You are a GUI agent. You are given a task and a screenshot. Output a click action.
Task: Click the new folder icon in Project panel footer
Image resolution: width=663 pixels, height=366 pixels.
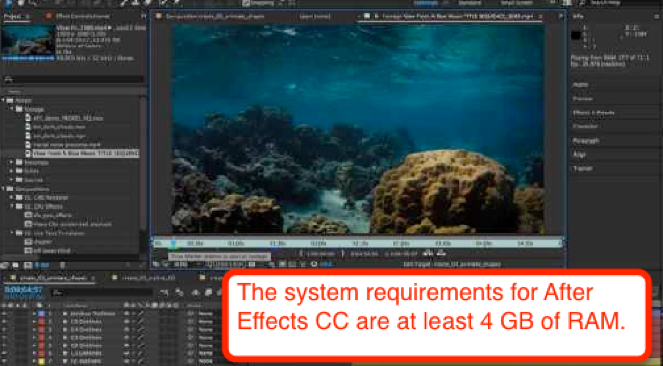pyautogui.click(x=16, y=265)
